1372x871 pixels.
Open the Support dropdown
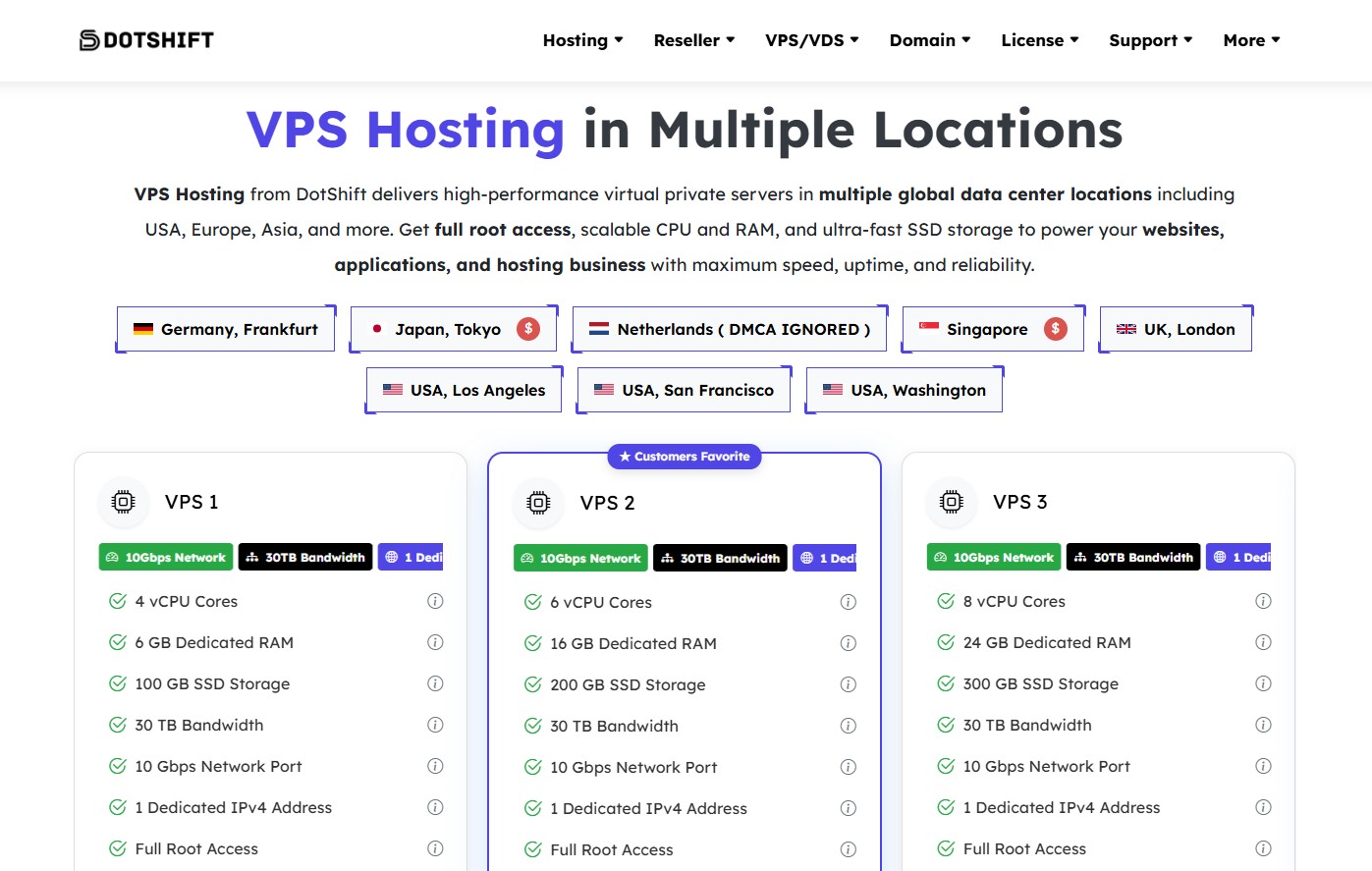click(x=1151, y=40)
